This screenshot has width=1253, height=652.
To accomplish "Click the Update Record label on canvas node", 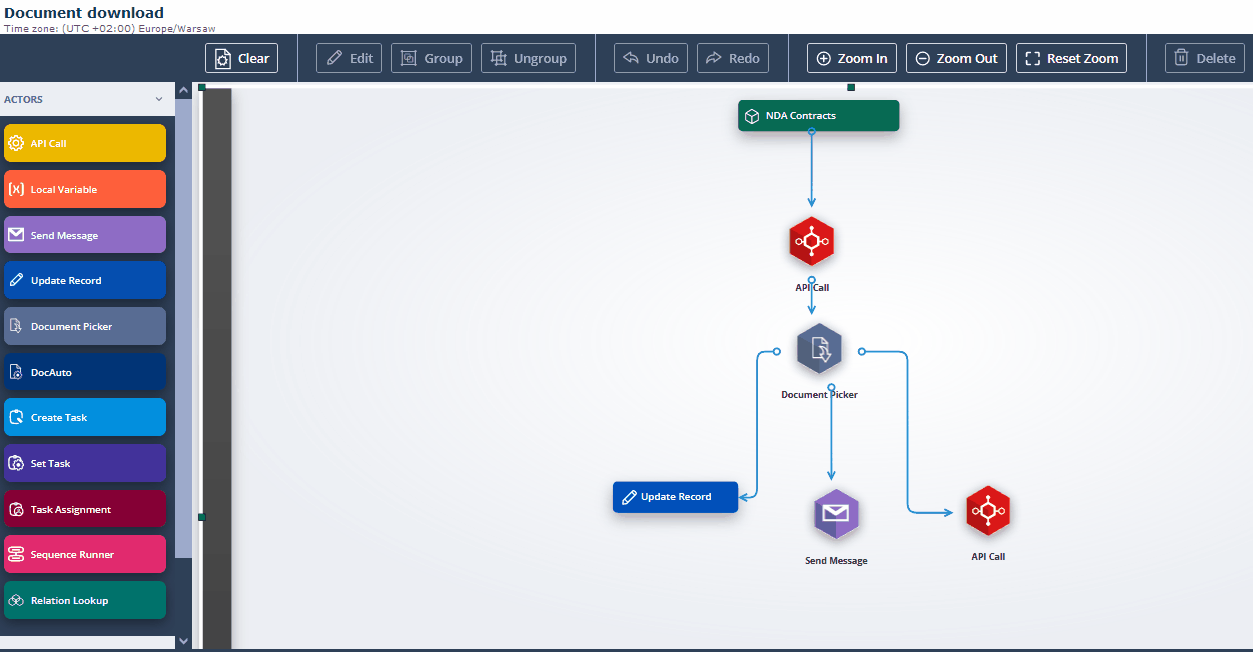I will [x=676, y=497].
